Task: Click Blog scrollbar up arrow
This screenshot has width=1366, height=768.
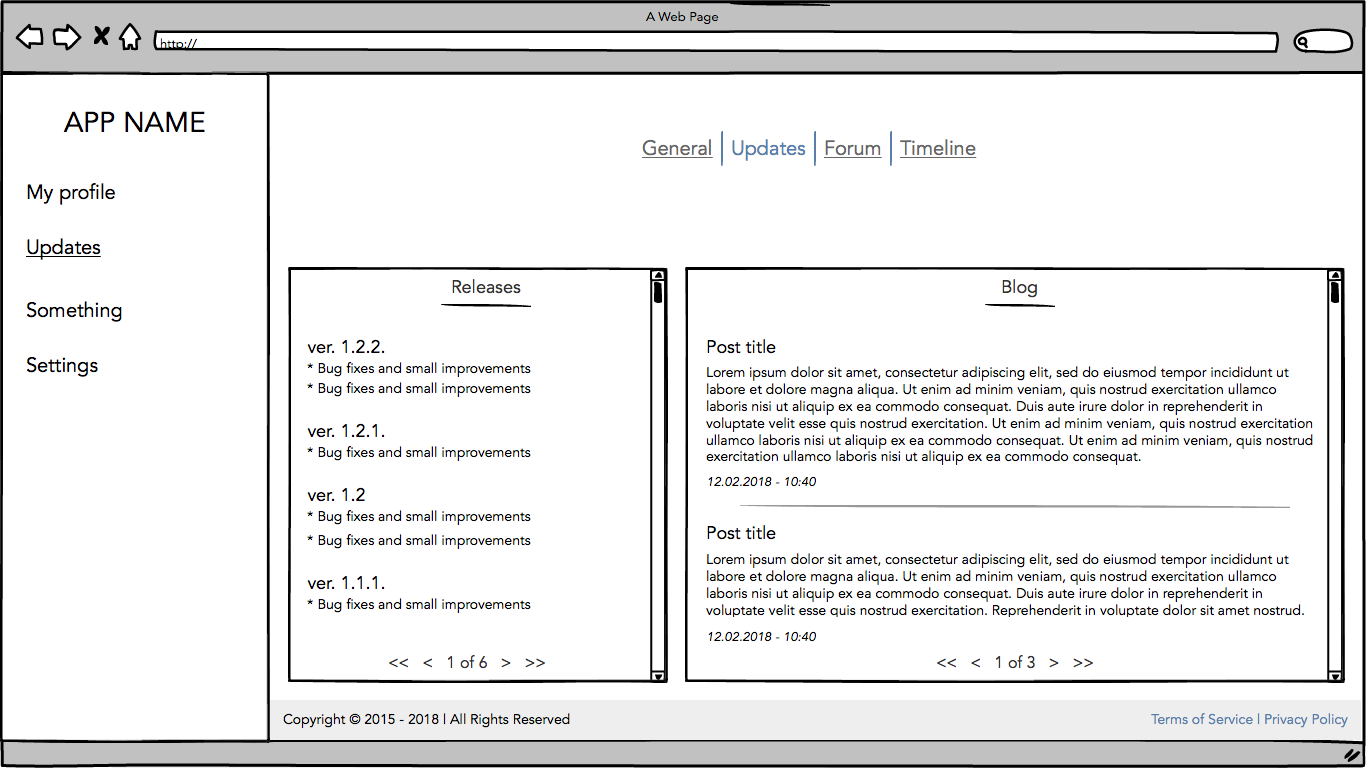Action: point(1335,275)
